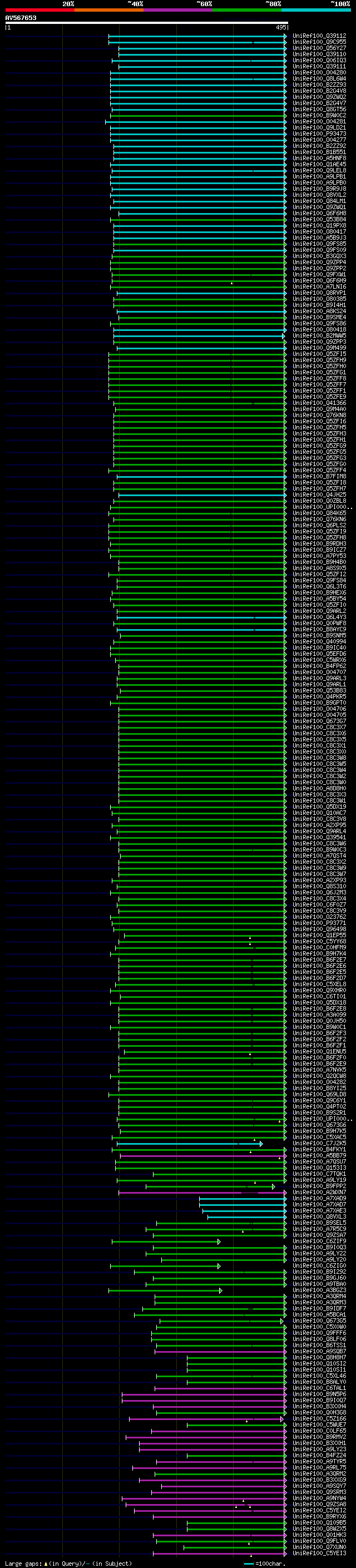Click the green alignment bar for Q7XUN0
The image size is (356, 1568).
tap(235, 1548)
